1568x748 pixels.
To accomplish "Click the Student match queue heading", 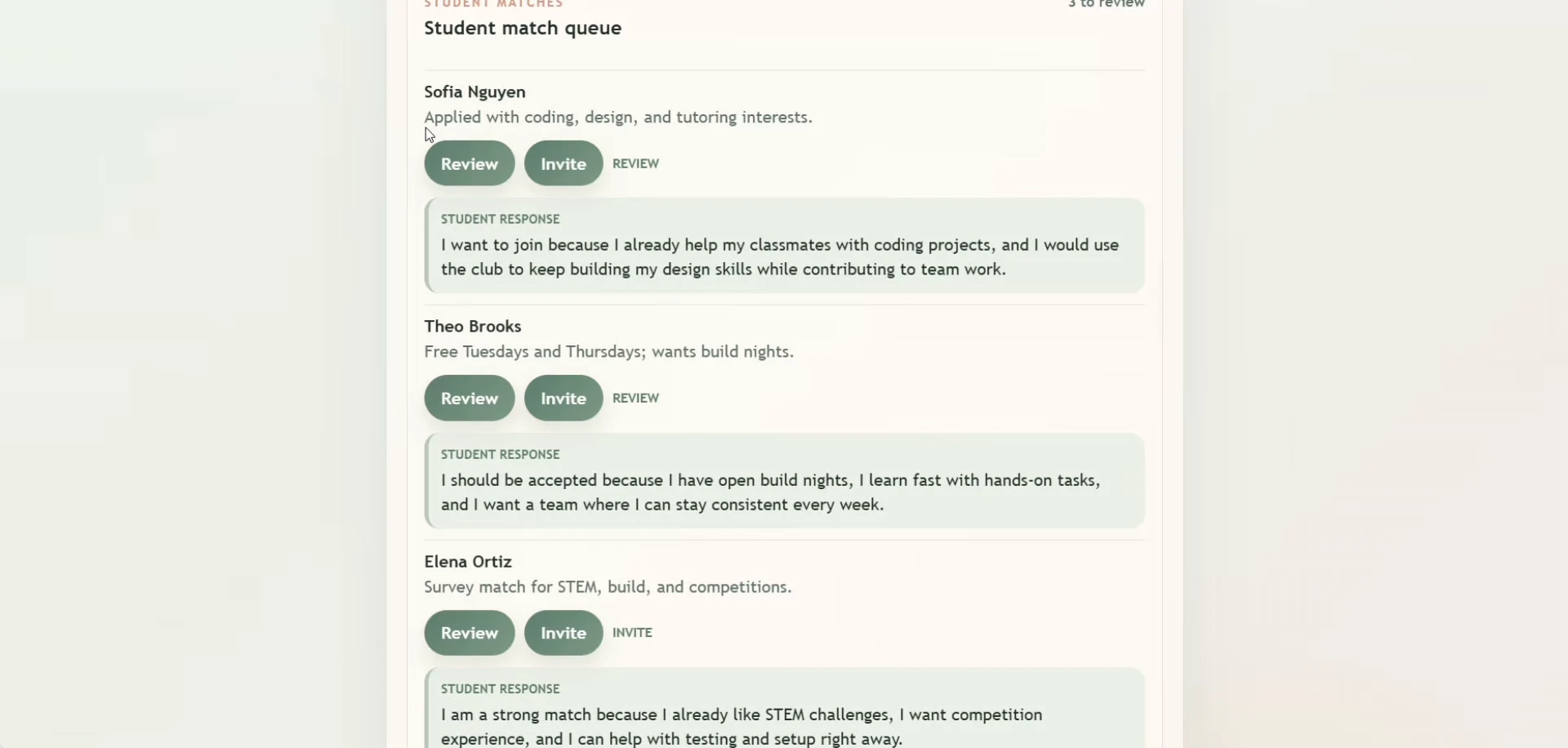I will tap(523, 28).
